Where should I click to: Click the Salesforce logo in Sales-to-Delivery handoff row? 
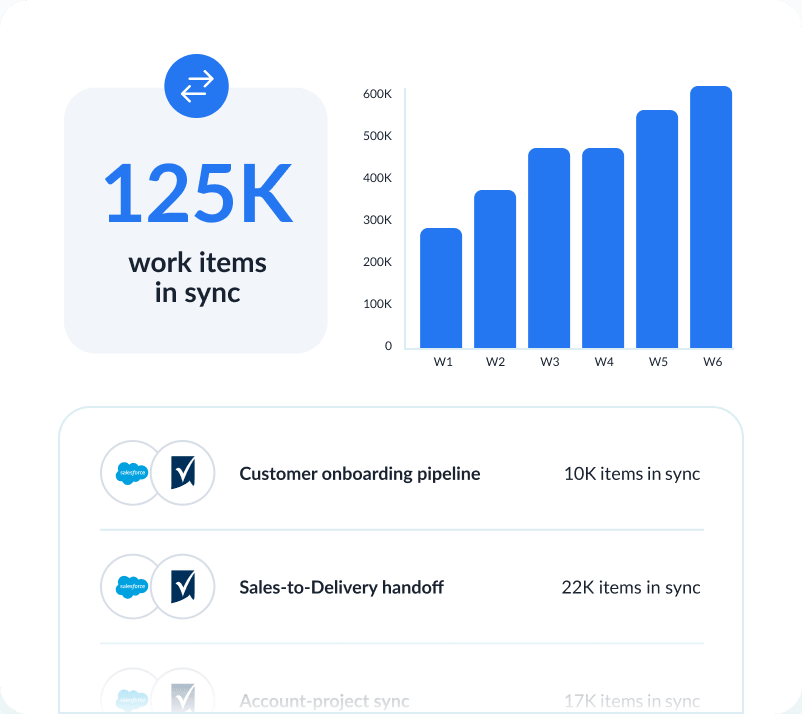(x=132, y=587)
